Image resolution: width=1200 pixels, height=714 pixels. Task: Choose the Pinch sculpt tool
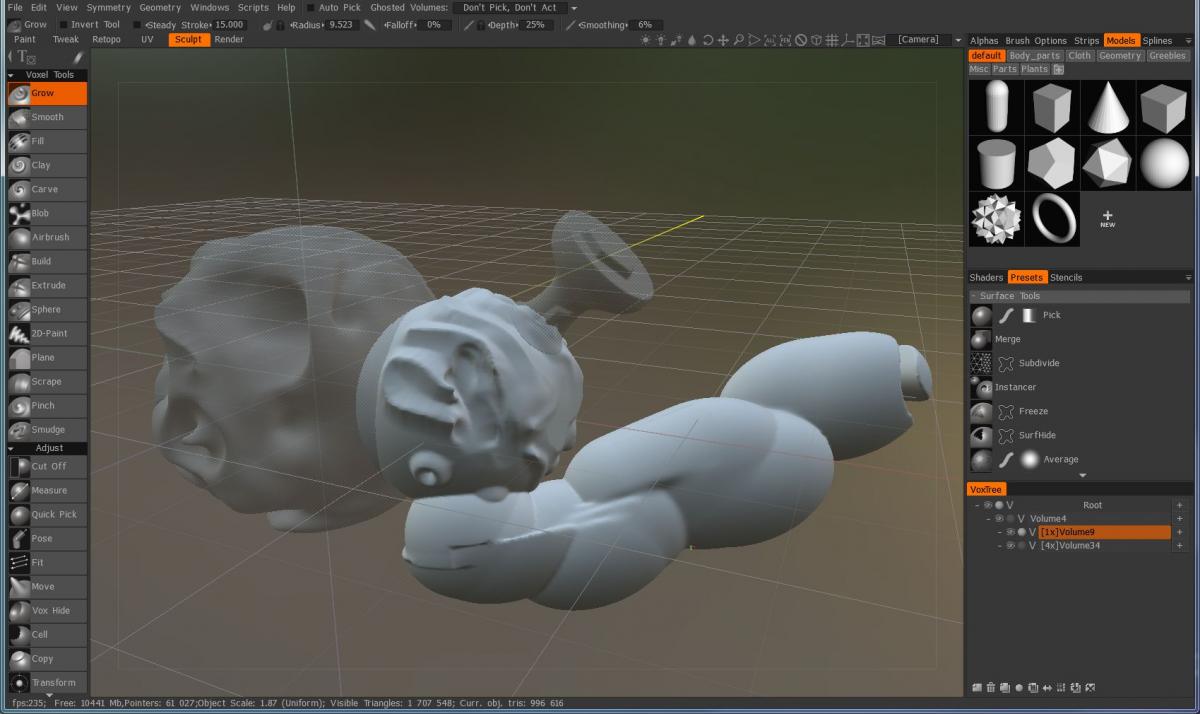tap(45, 406)
